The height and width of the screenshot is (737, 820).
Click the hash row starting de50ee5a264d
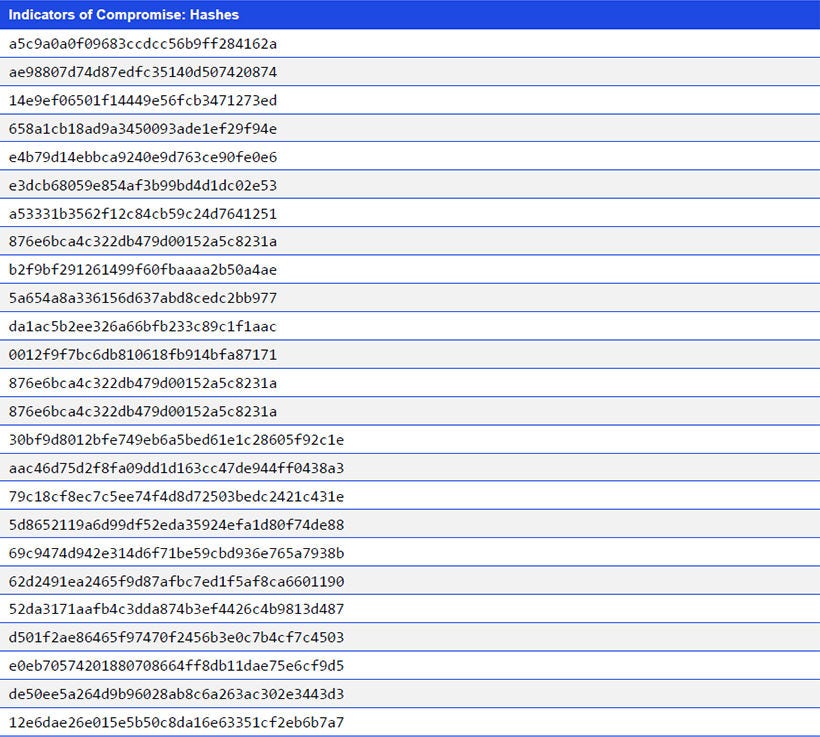click(x=410, y=694)
